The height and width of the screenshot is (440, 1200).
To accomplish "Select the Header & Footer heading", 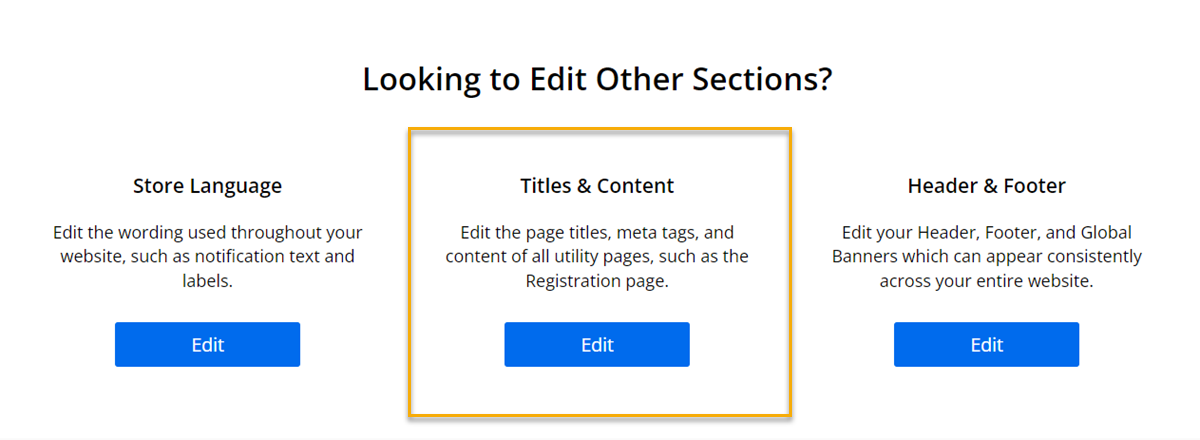I will pyautogui.click(x=986, y=186).
